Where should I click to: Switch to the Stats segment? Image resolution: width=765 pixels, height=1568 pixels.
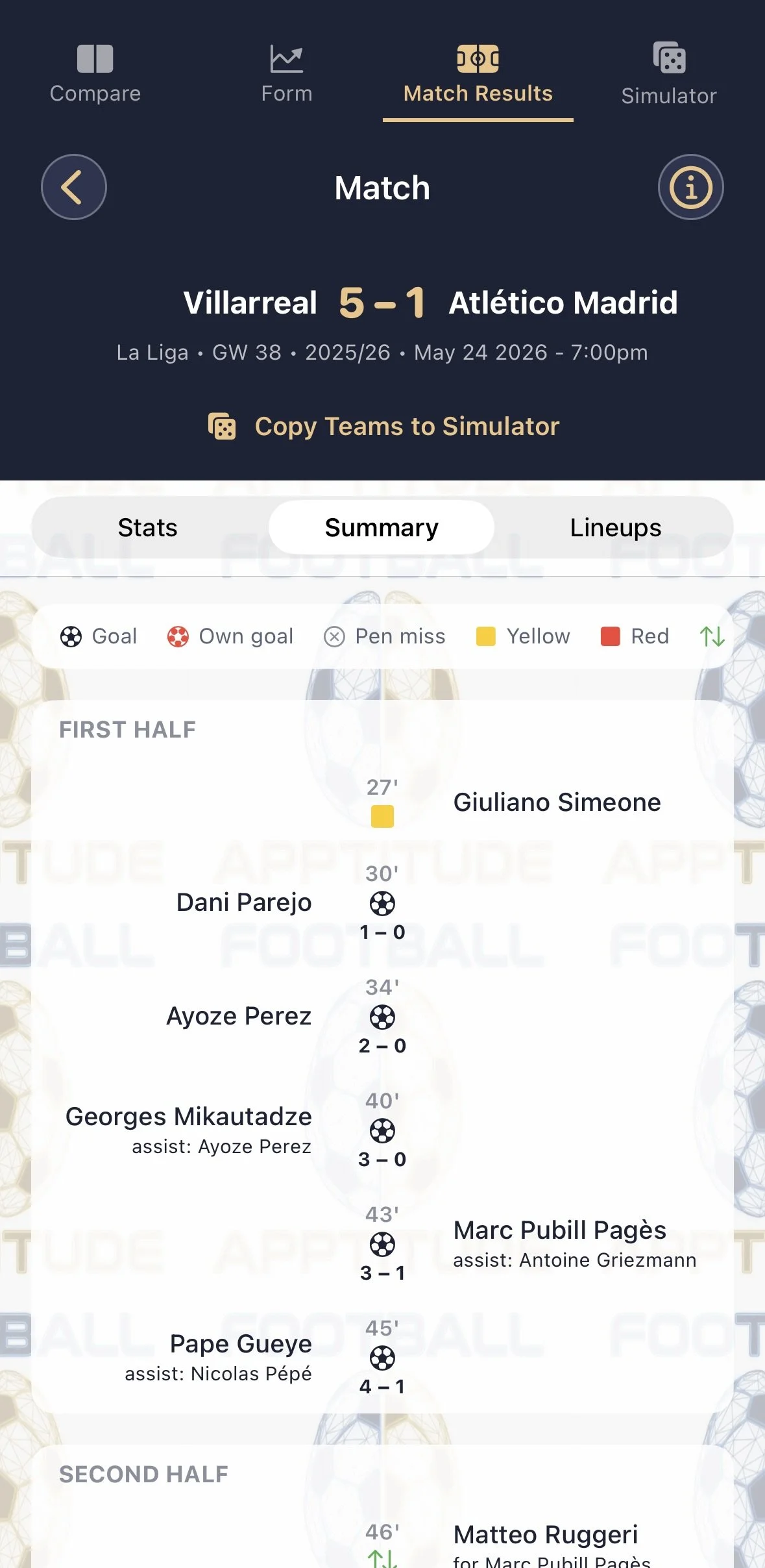(x=148, y=528)
